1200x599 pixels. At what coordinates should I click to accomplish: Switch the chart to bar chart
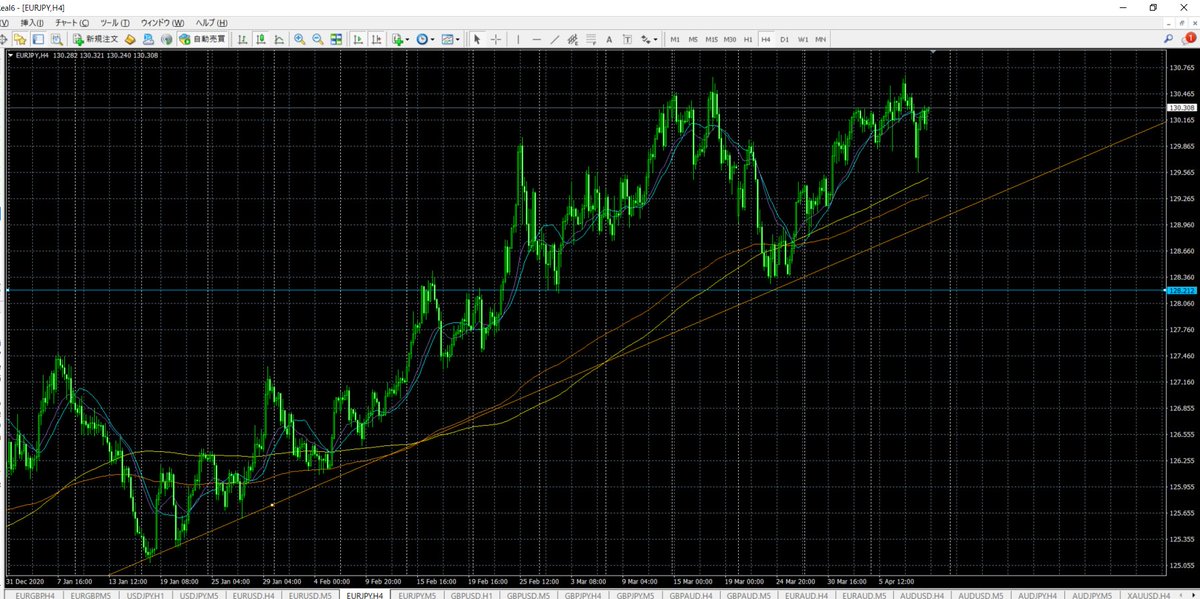tap(241, 39)
